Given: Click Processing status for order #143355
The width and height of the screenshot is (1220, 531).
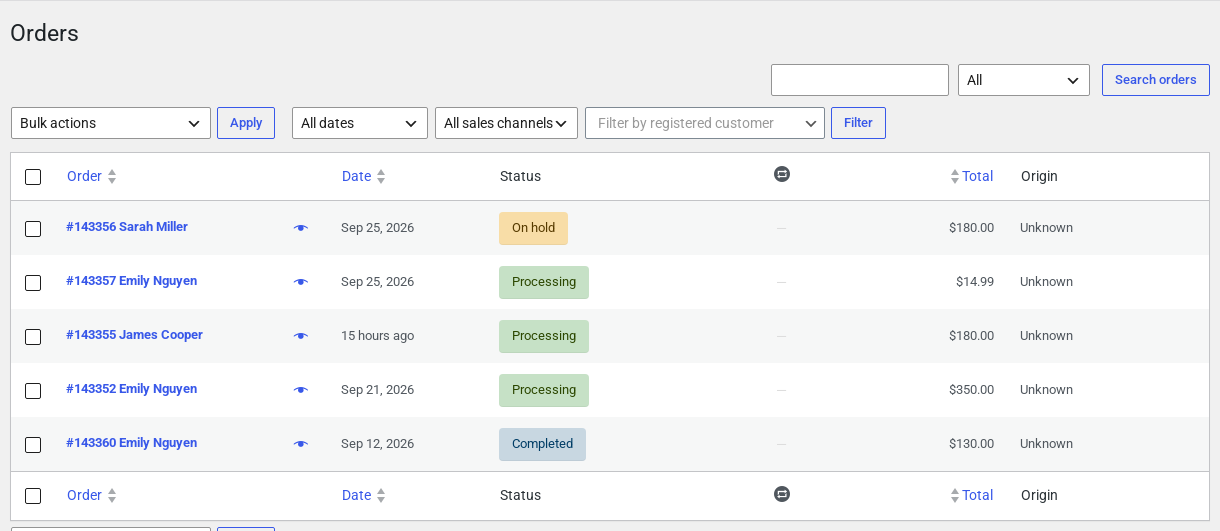Looking at the screenshot, I should [544, 336].
